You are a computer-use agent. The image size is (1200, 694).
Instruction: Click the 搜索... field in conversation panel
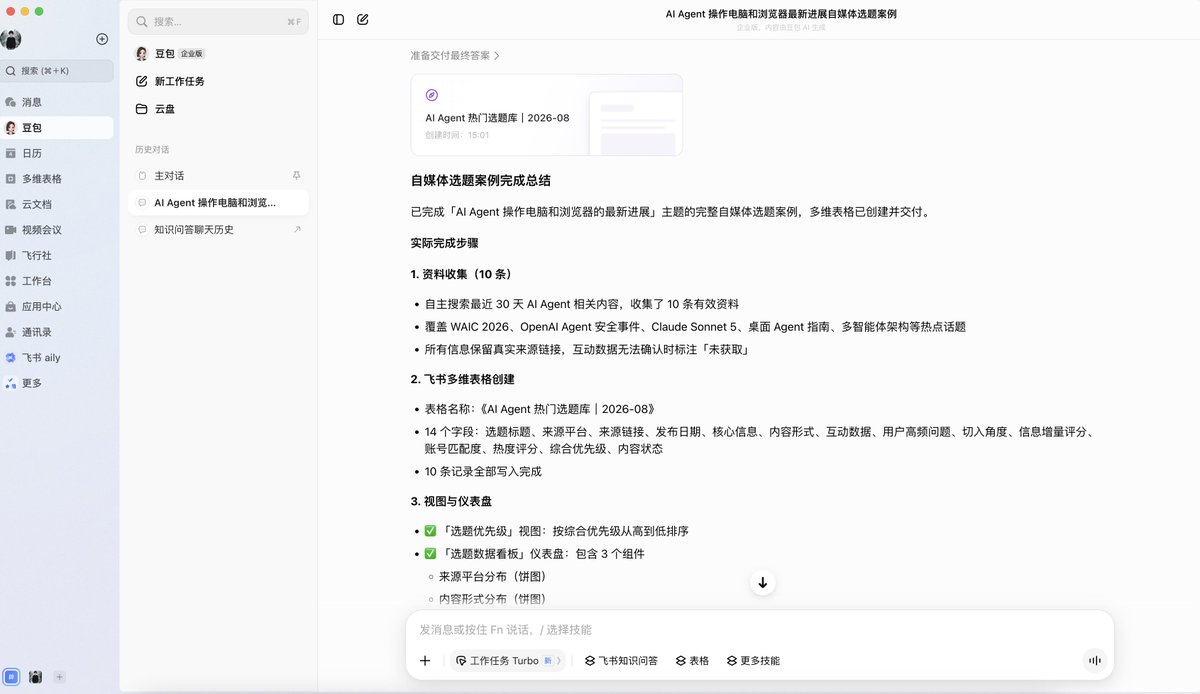[218, 21]
